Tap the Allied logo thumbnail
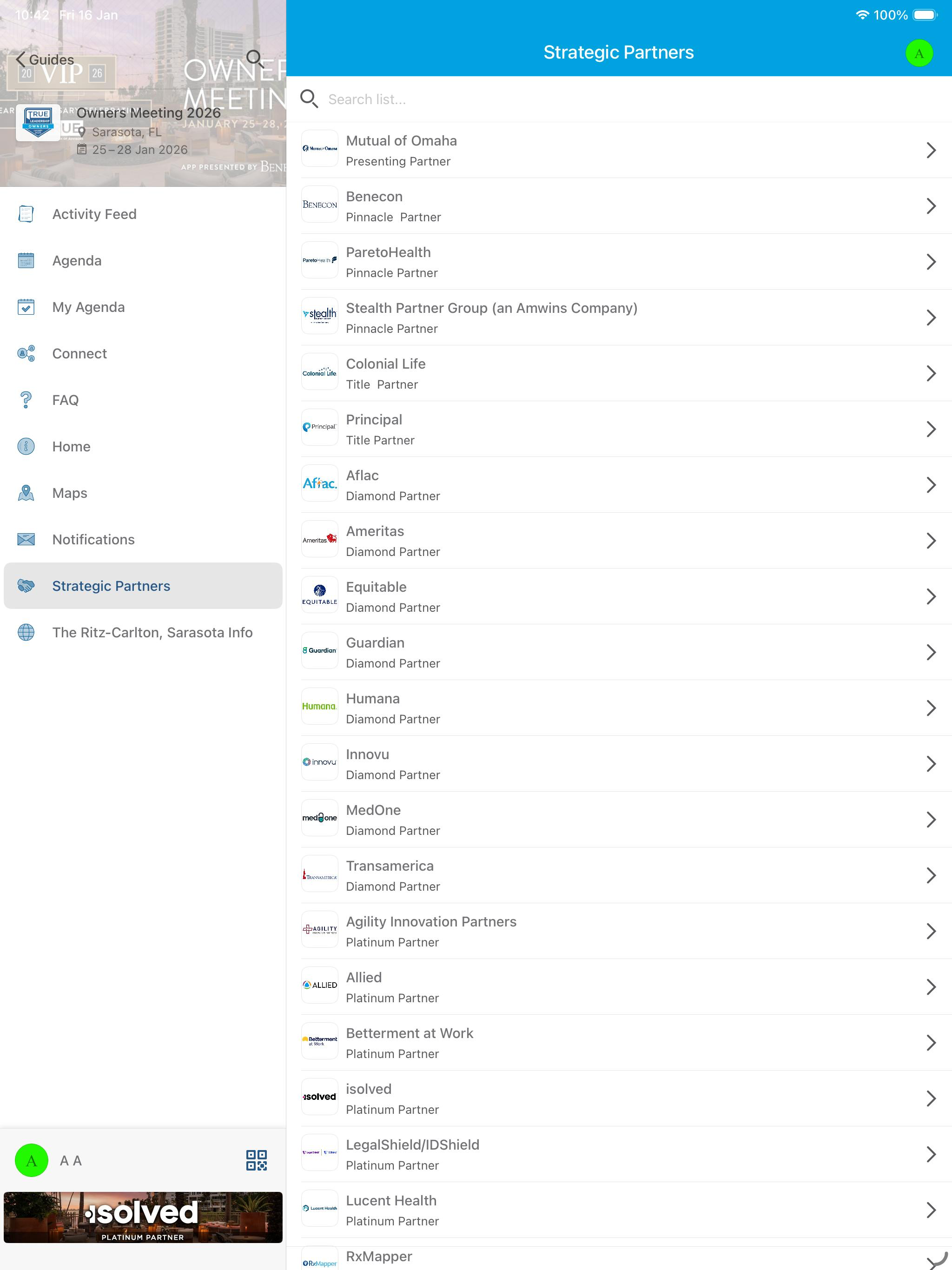This screenshot has width=952, height=1270. (320, 985)
